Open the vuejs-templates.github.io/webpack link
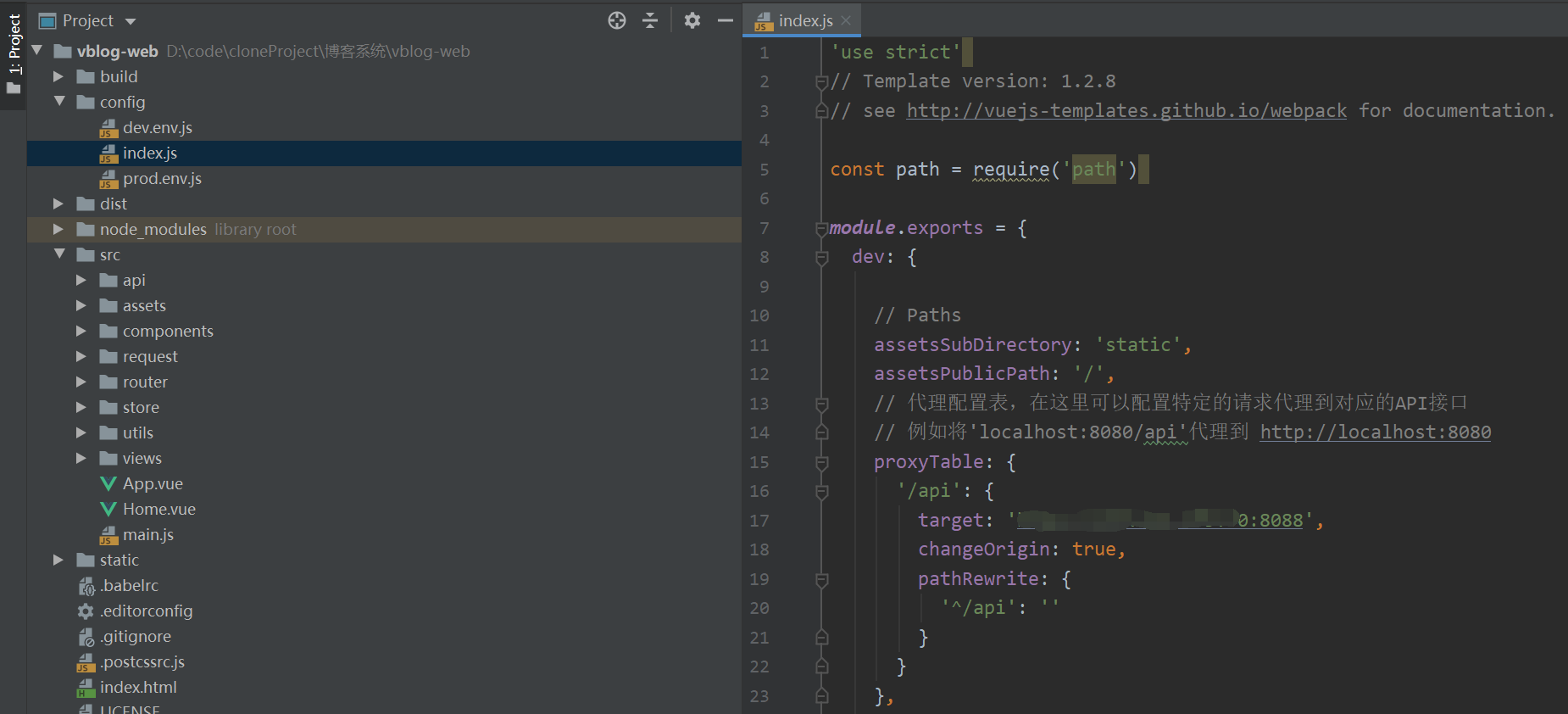The height and width of the screenshot is (714, 1568). (x=1126, y=110)
